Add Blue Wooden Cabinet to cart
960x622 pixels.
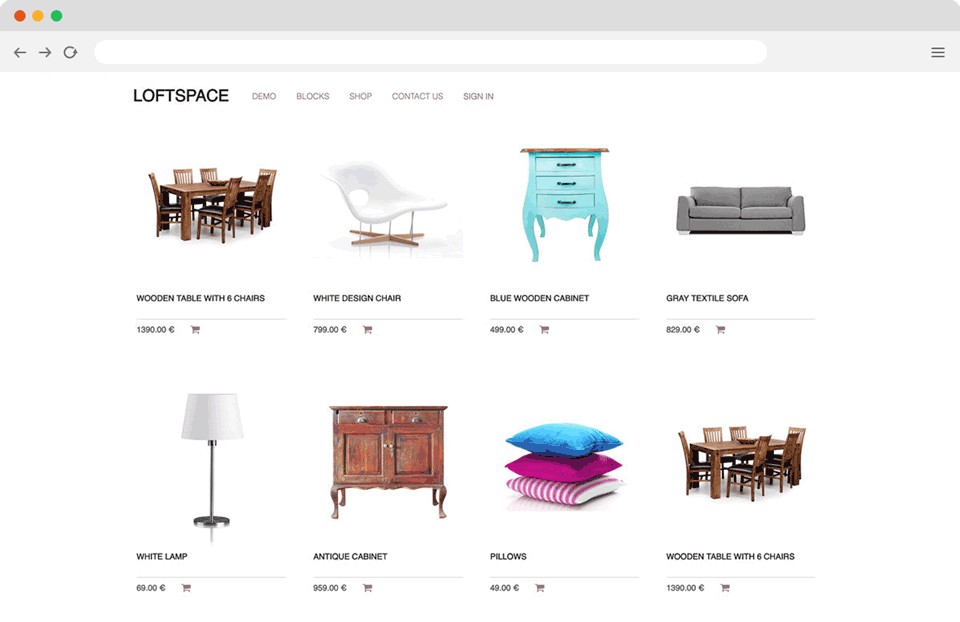544,329
